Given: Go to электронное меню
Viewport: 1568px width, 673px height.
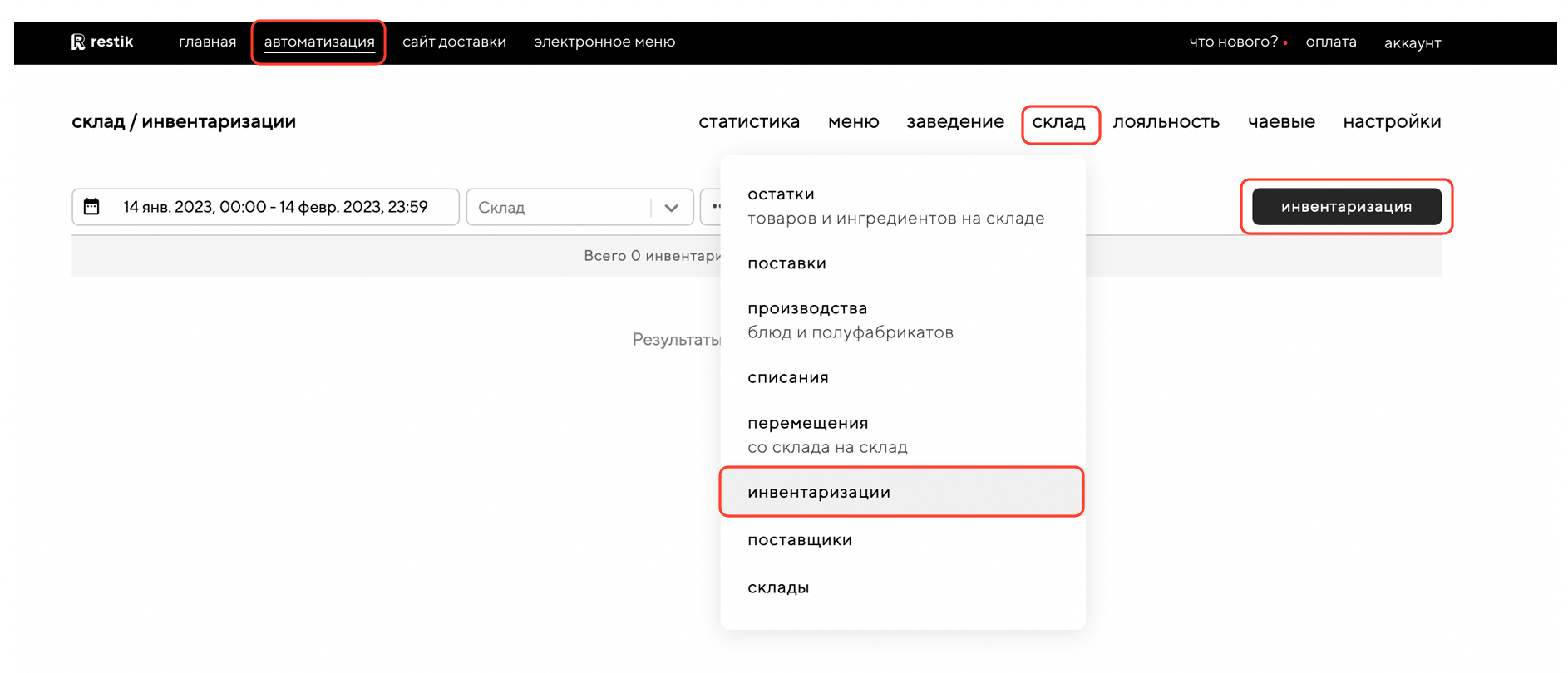Looking at the screenshot, I should pyautogui.click(x=604, y=42).
